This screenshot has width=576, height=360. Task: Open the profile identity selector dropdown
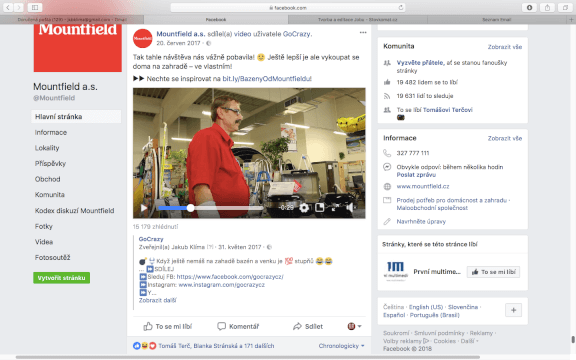(354, 326)
